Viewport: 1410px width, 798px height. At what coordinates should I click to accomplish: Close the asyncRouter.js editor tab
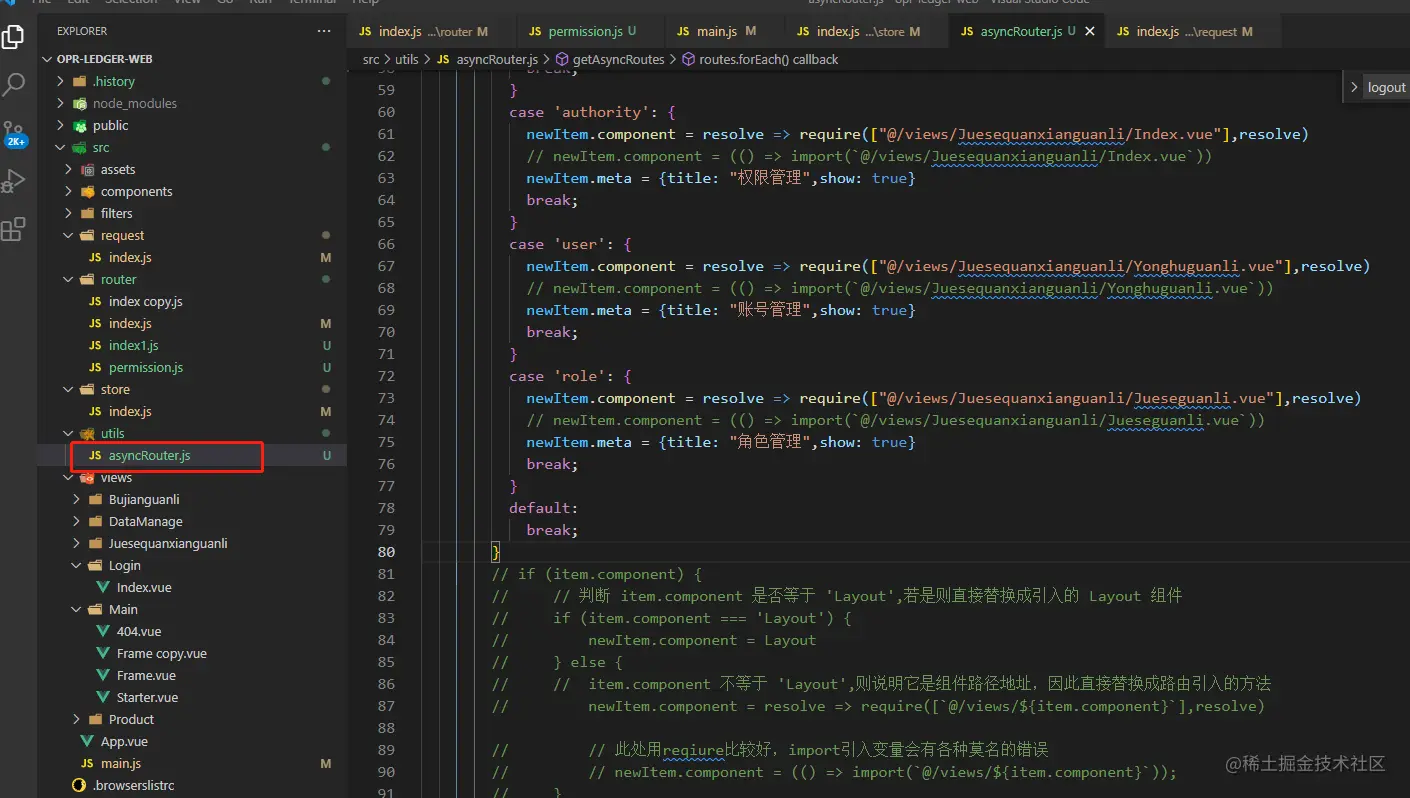[1090, 32]
